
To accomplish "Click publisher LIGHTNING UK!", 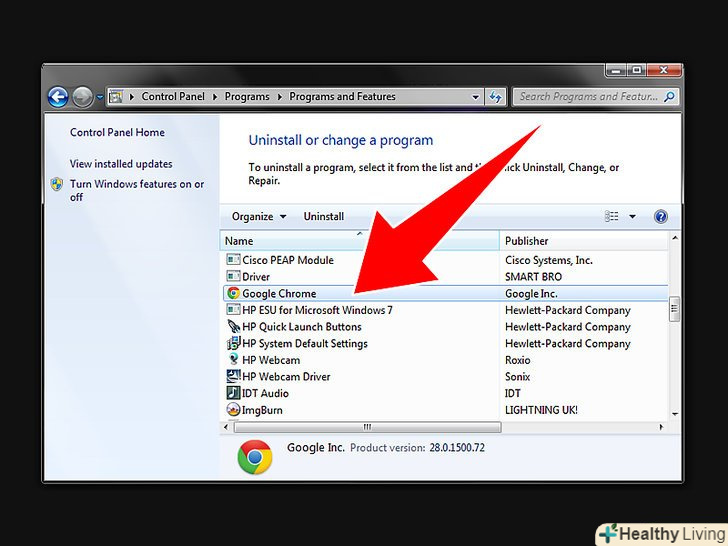I will (541, 410).
